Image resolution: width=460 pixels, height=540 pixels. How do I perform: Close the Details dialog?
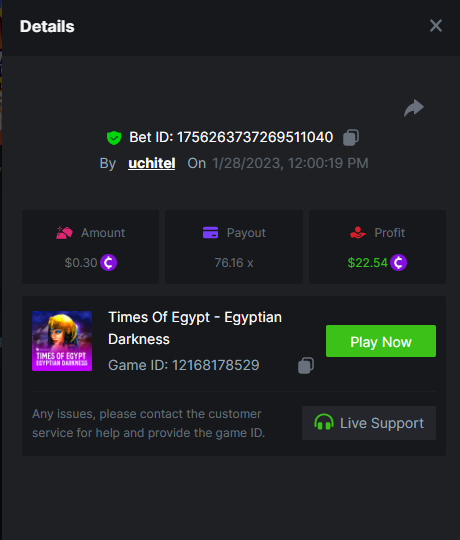pos(436,26)
